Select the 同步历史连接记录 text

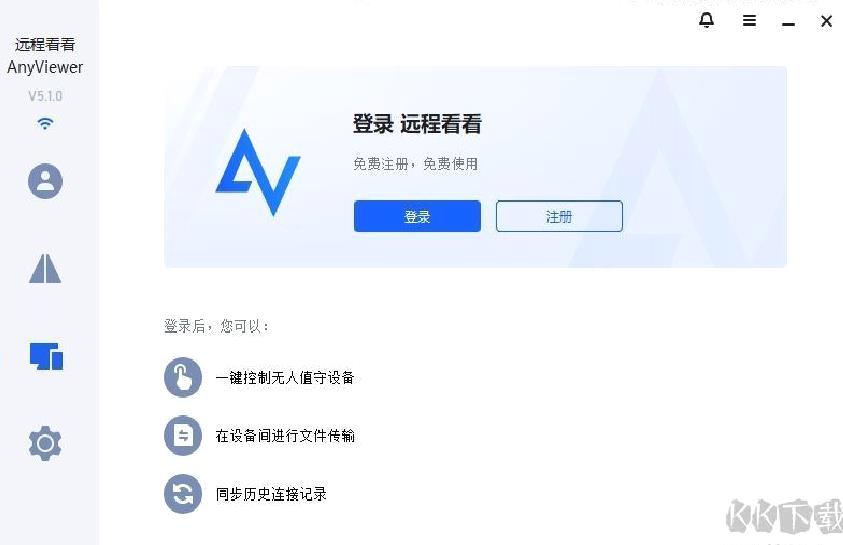(x=271, y=494)
